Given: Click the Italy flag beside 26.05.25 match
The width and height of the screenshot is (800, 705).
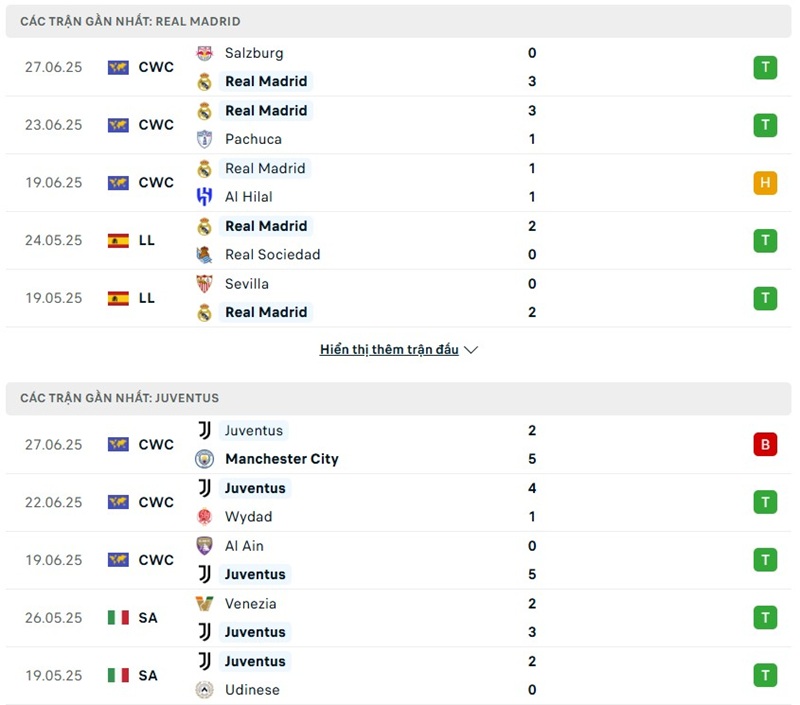Looking at the screenshot, I should (x=118, y=618).
